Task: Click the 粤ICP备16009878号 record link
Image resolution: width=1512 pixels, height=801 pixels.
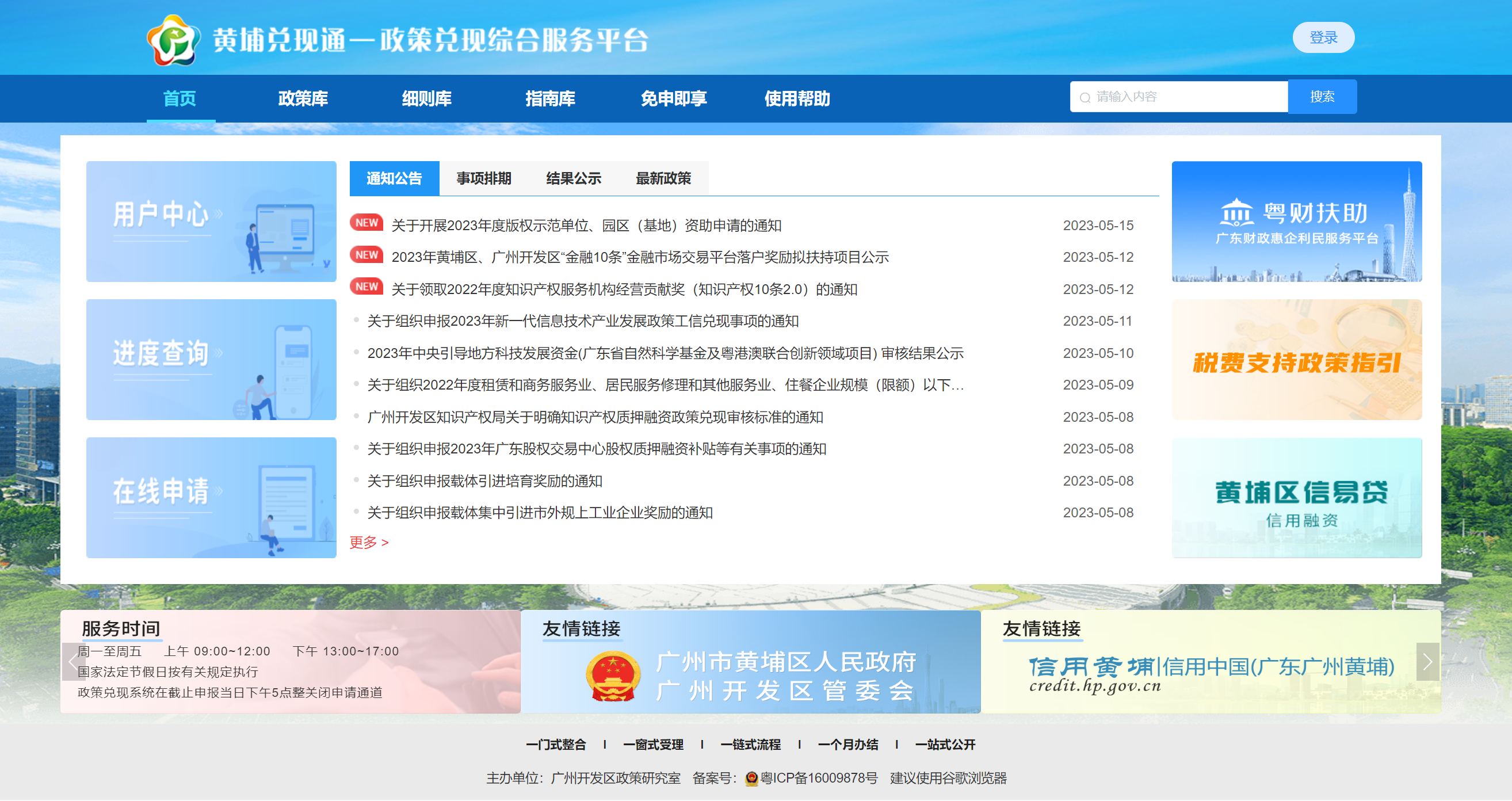Action: tap(819, 779)
